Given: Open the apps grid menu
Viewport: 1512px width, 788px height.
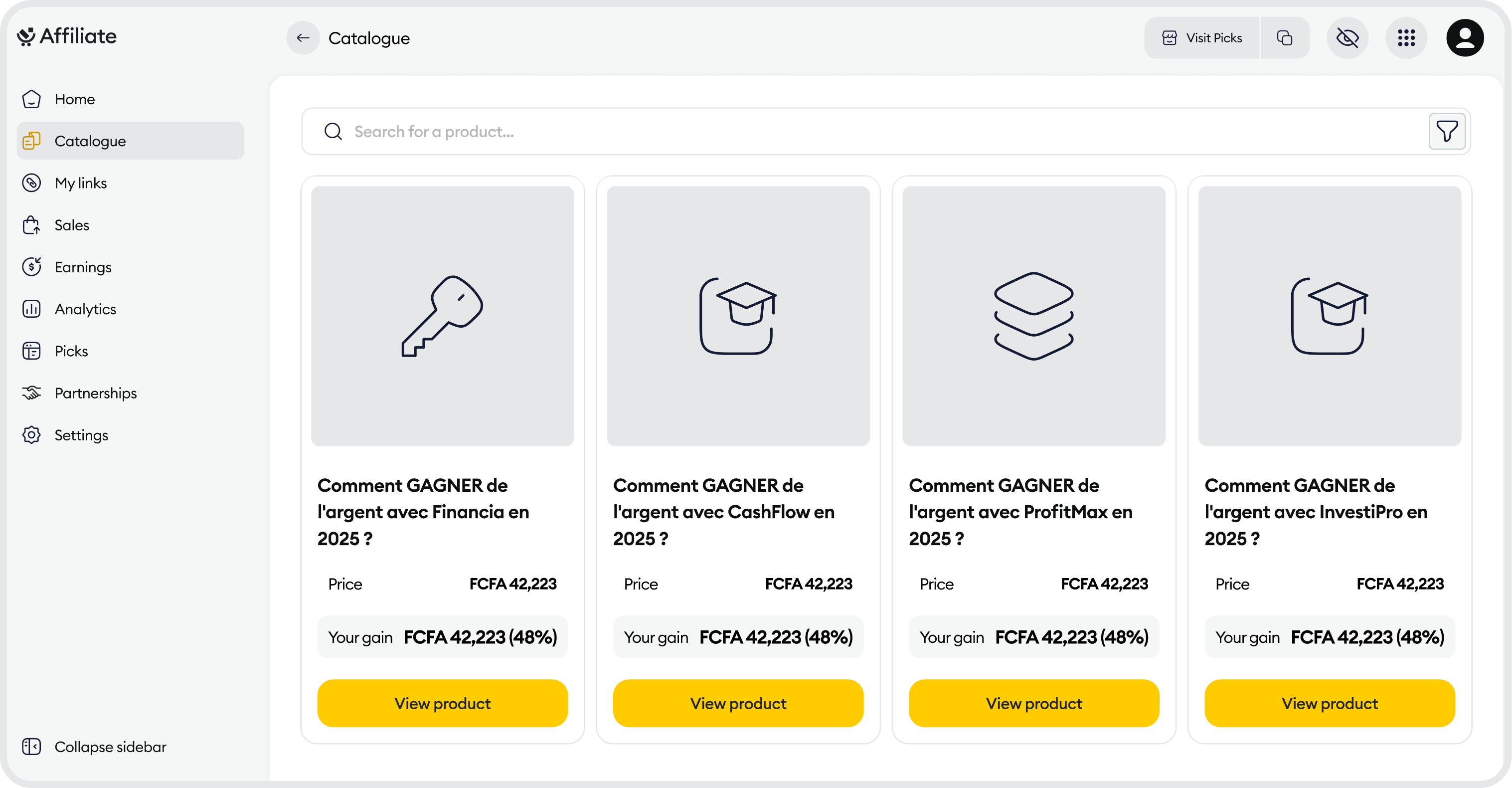Looking at the screenshot, I should point(1406,38).
